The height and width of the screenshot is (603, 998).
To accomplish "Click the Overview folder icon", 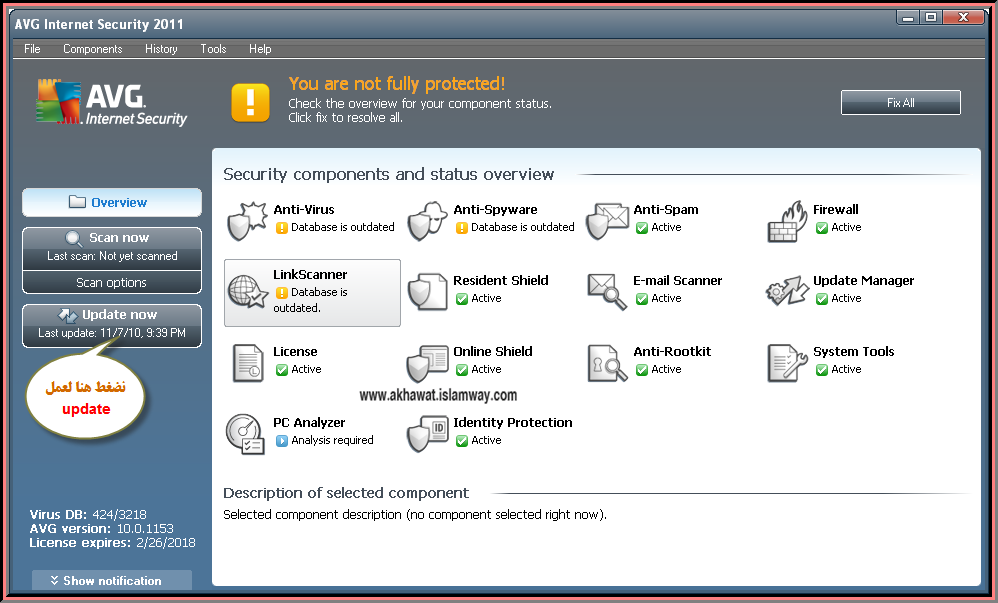I will tap(78, 202).
